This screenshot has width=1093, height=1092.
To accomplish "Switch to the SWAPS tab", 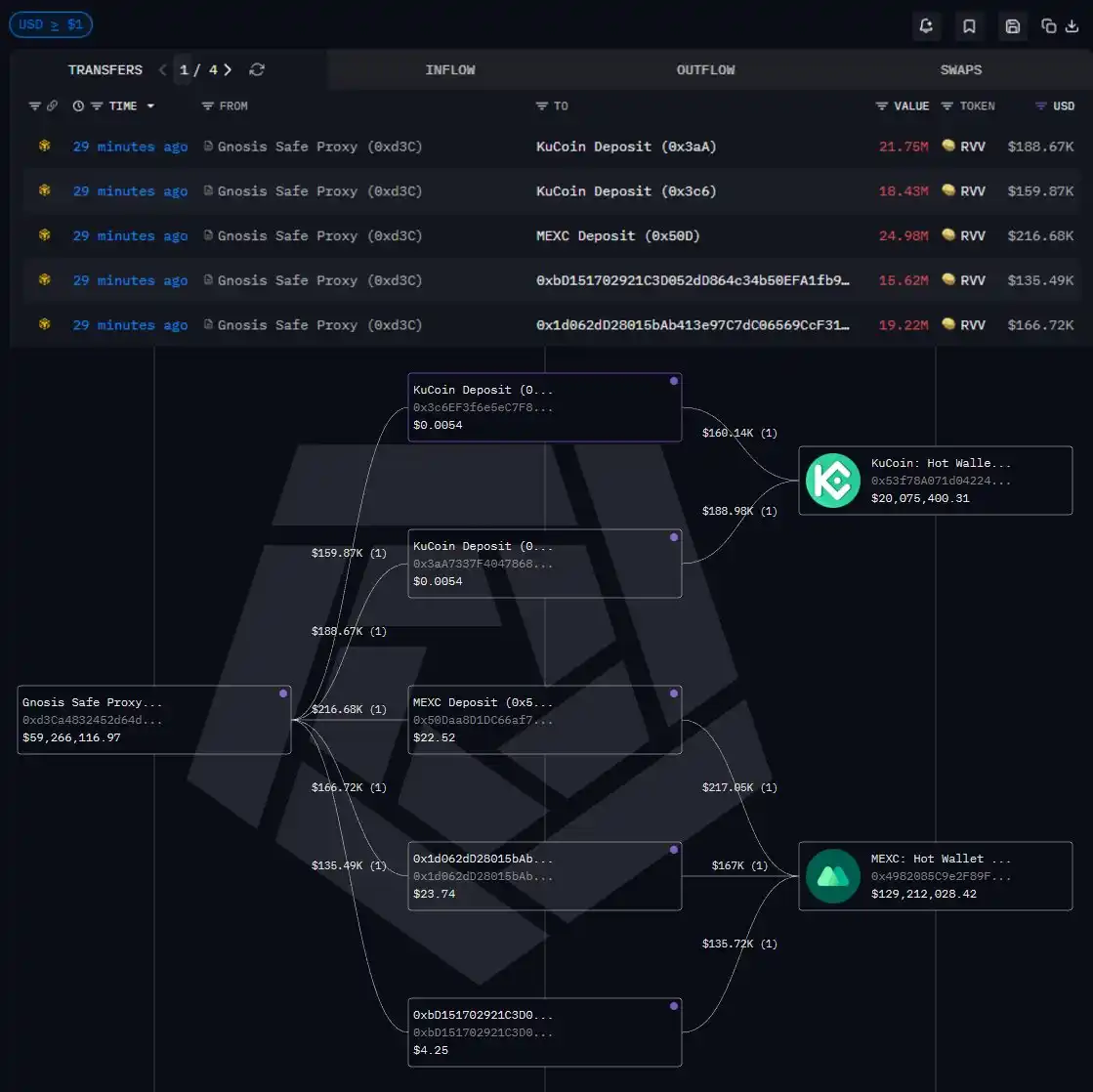I will (x=960, y=69).
